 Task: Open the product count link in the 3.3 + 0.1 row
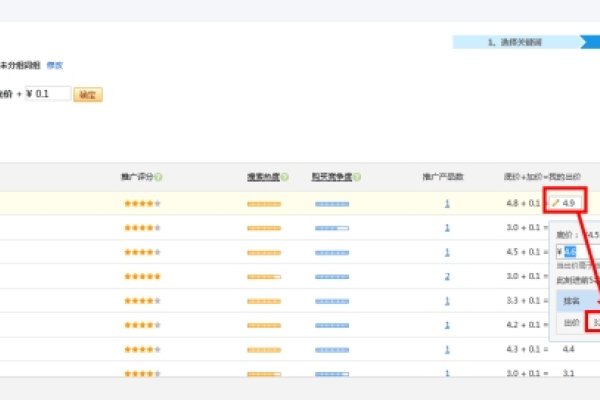(x=447, y=301)
